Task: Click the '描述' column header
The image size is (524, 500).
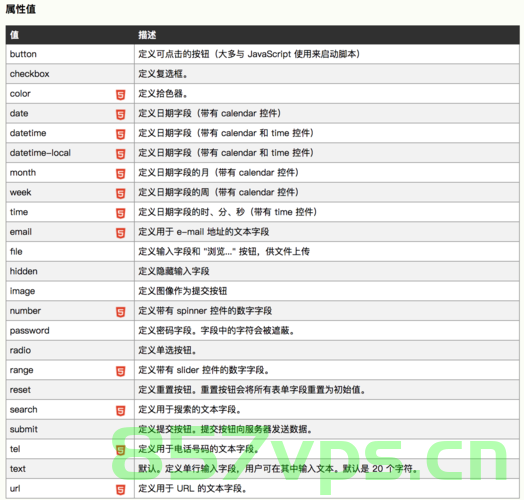Action: (147, 35)
